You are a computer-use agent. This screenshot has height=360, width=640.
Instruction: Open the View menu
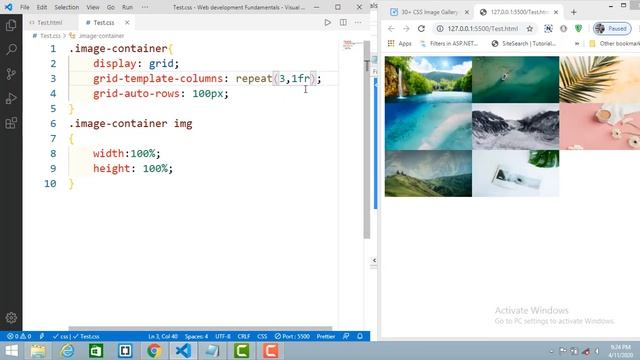[93, 7]
